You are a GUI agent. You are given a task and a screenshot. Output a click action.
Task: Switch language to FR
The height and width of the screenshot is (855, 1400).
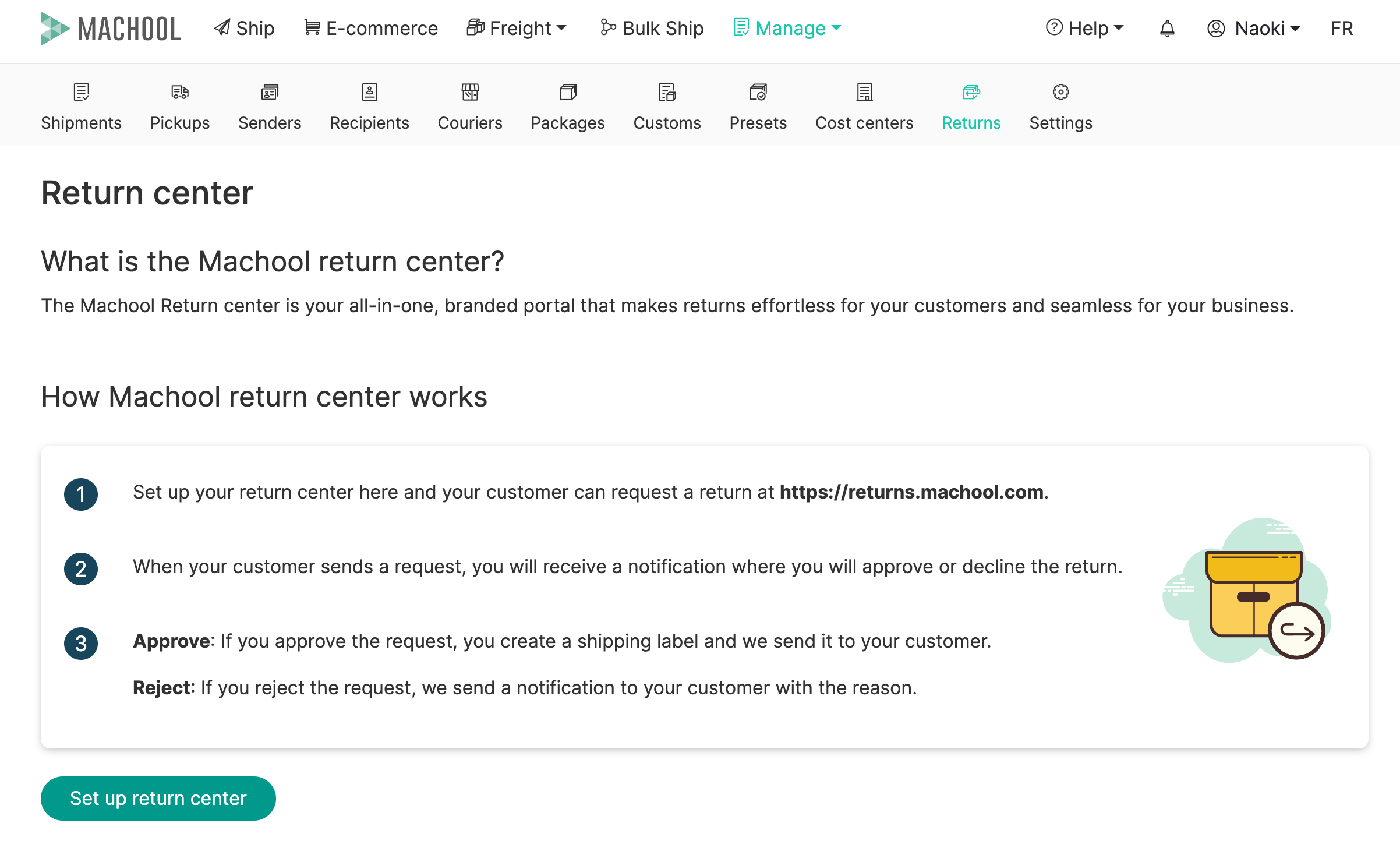tap(1341, 29)
